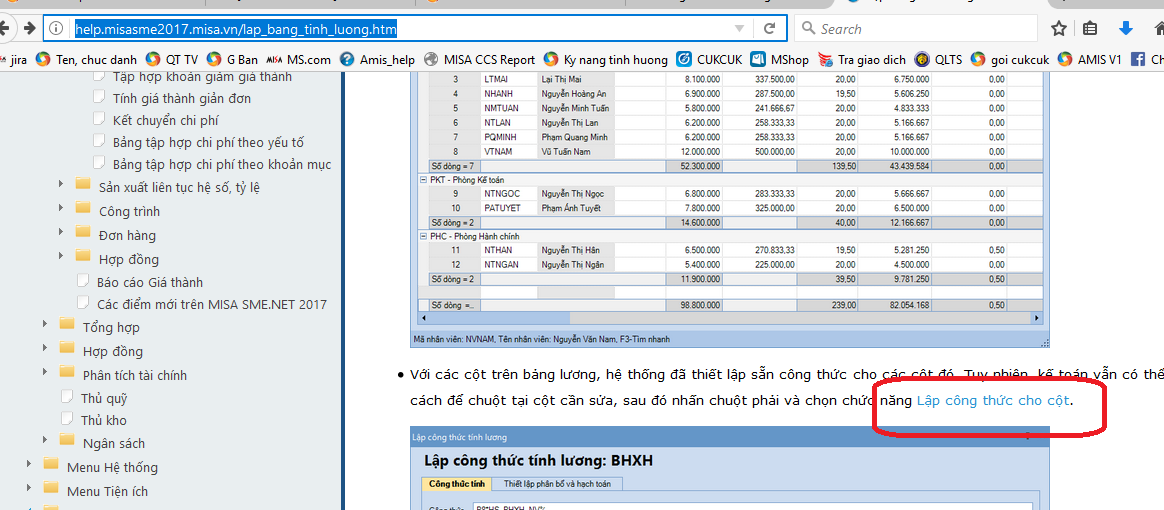Open Bảng tập hợp chi phí theo yếu tố

click(208, 143)
